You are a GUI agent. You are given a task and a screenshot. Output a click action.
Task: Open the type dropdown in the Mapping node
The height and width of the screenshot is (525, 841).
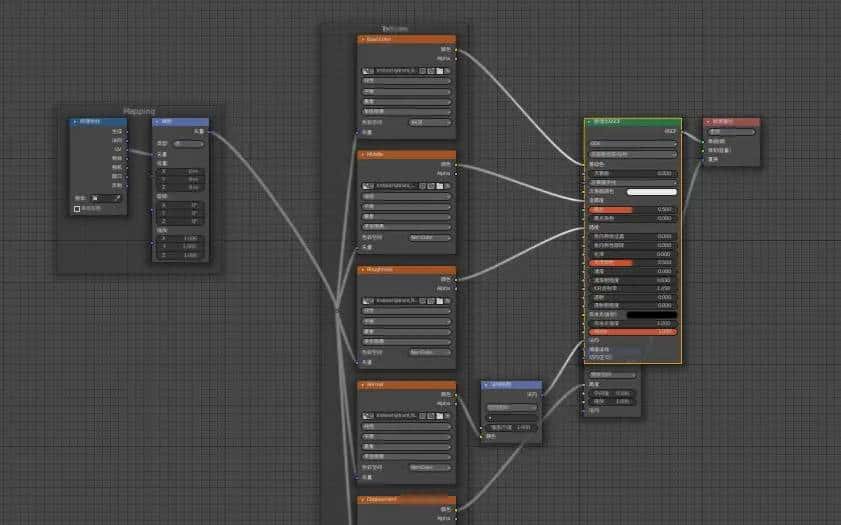tap(188, 144)
